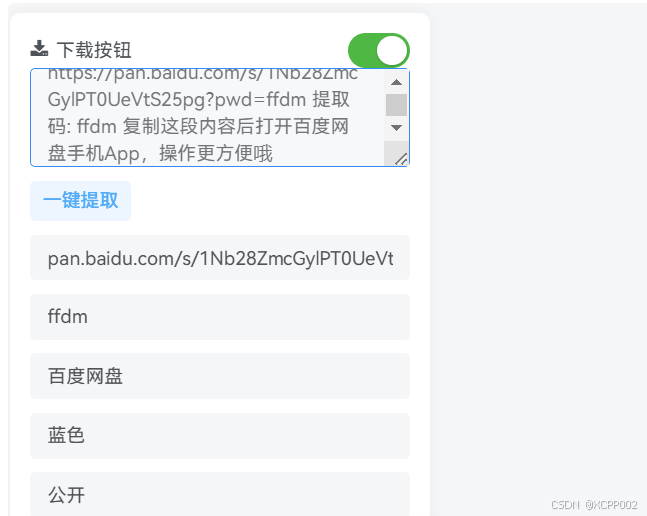Viewport: 647px width, 516px height.
Task: Click the scrollbar up arrow in textarea
Action: click(x=396, y=82)
